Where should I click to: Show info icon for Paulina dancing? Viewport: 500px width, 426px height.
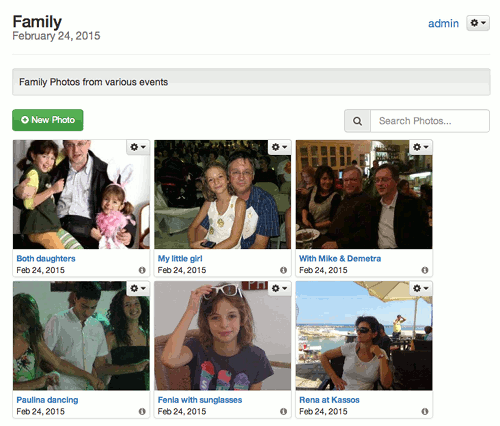tap(142, 411)
